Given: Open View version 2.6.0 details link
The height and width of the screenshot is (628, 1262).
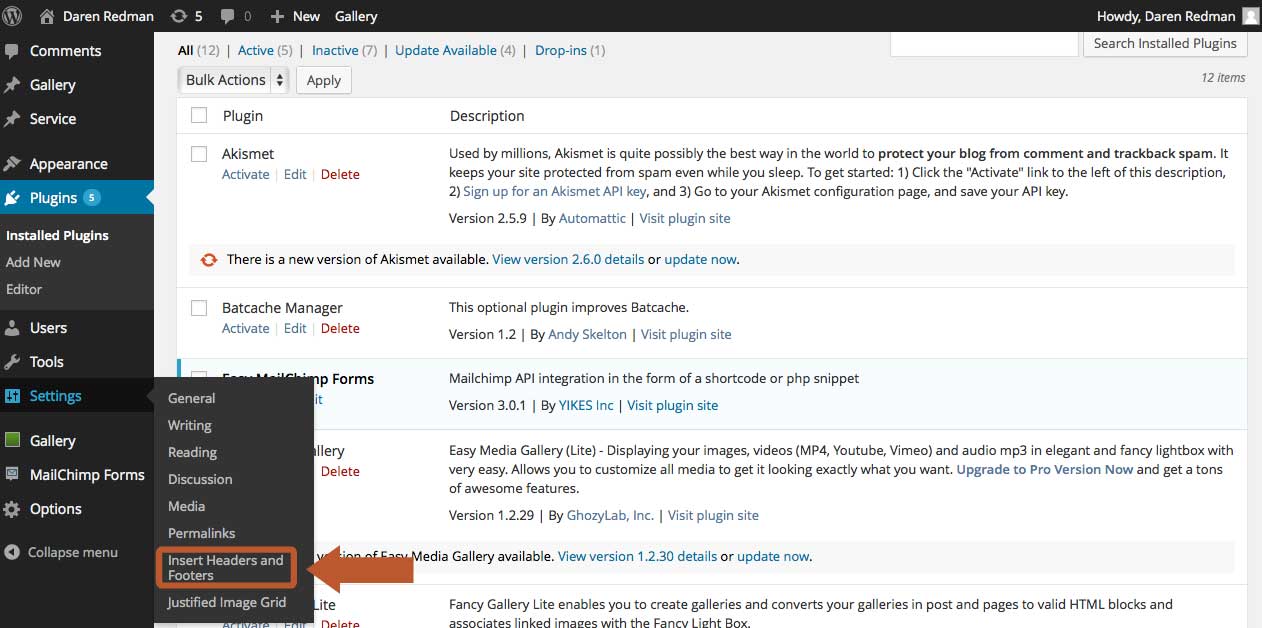Looking at the screenshot, I should [568, 259].
